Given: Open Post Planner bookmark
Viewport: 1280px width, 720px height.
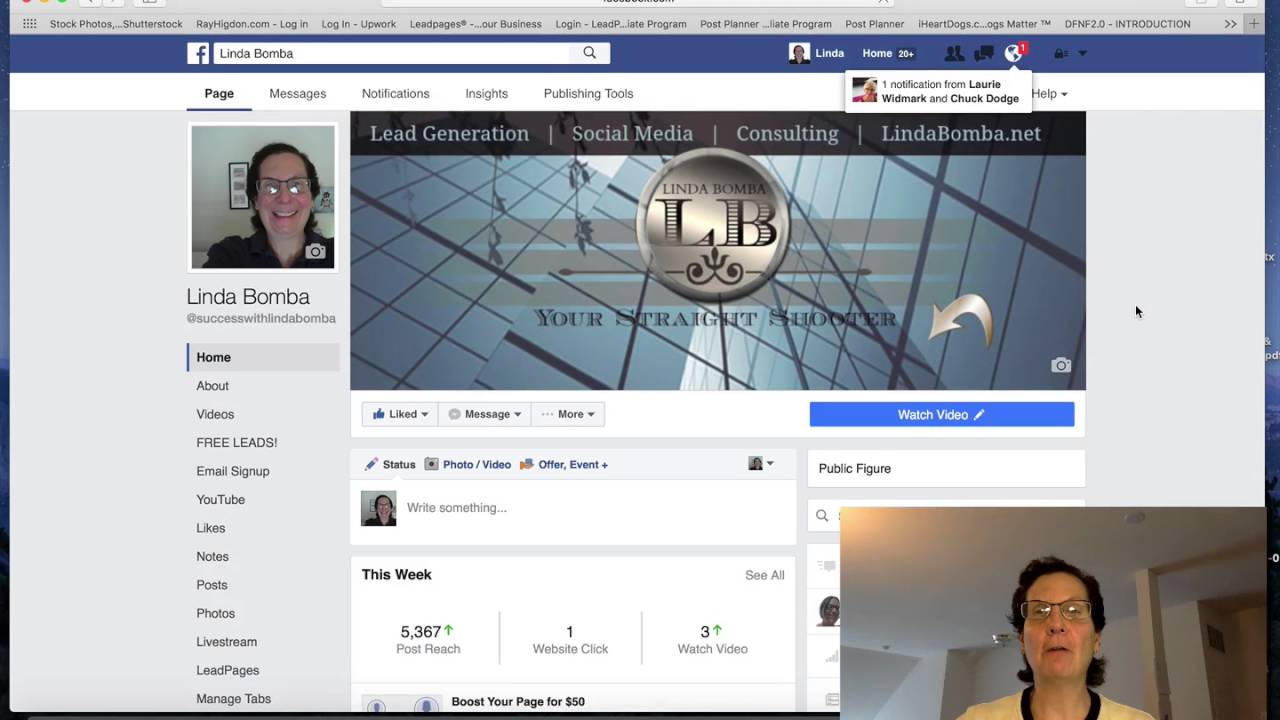Looking at the screenshot, I should tap(874, 24).
